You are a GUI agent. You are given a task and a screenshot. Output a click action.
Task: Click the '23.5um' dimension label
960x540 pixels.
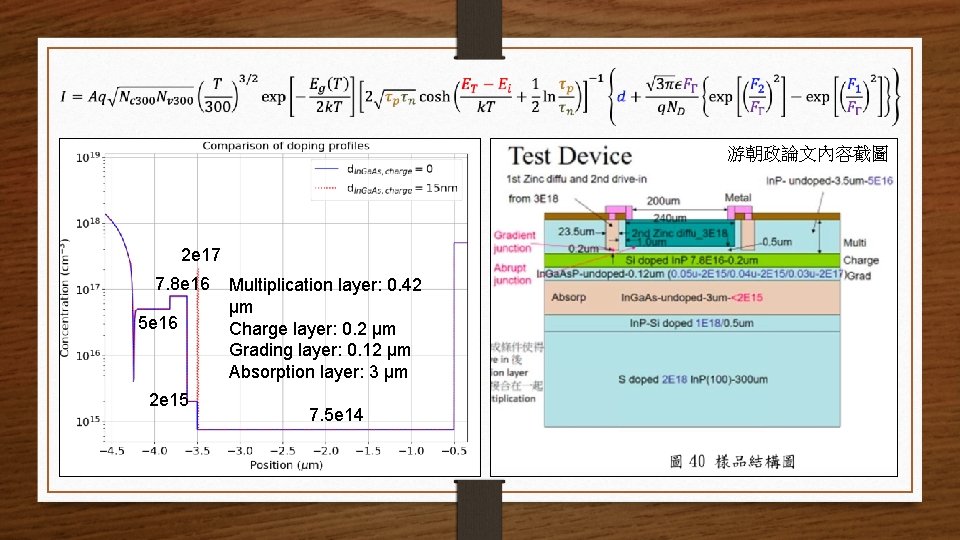pos(576,231)
